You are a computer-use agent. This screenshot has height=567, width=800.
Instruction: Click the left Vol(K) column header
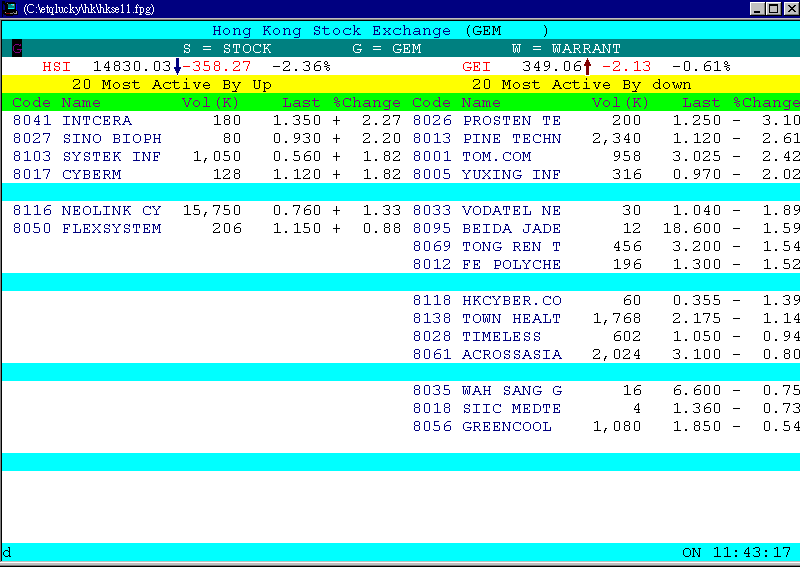pyautogui.click(x=210, y=103)
